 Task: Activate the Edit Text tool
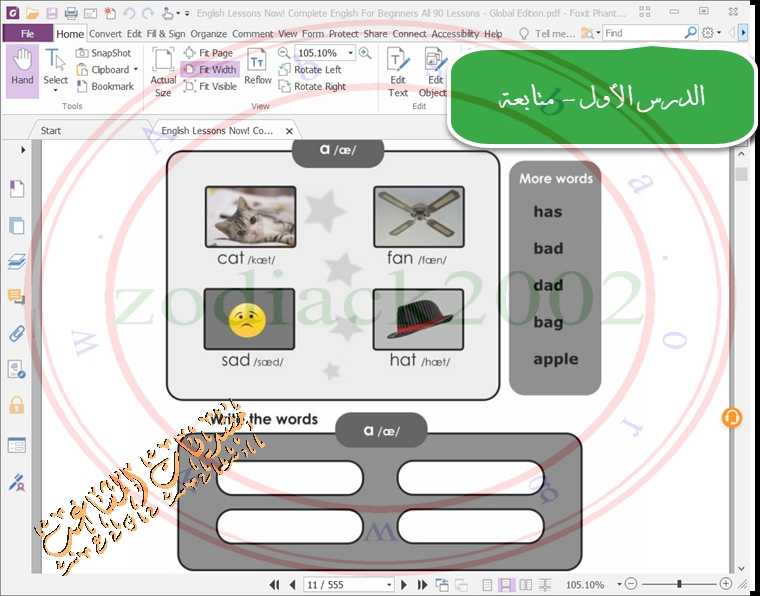click(398, 72)
